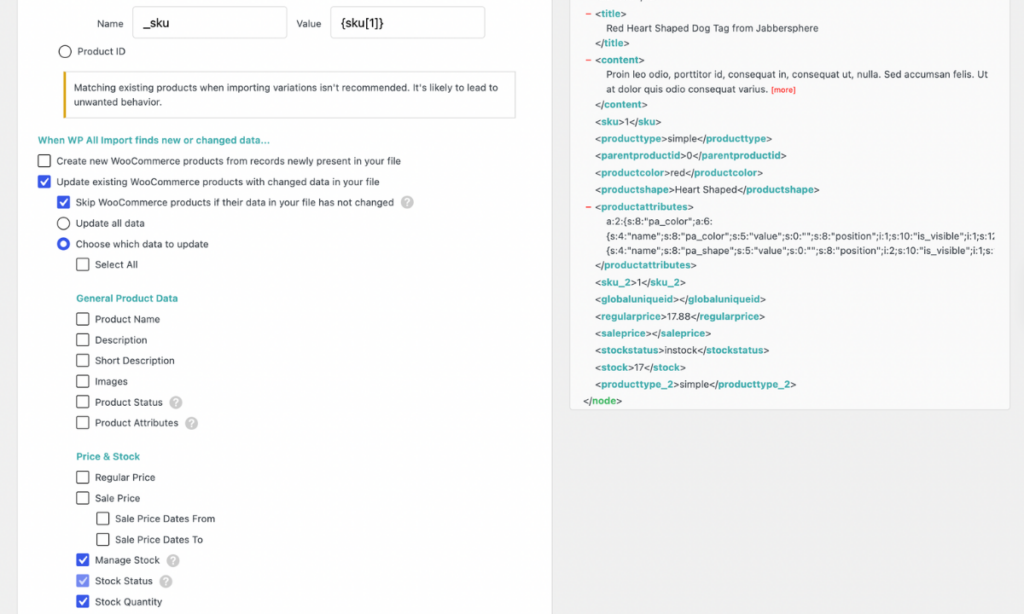The image size is (1024, 614).
Task: Collapse the title XML node
Action: point(588,14)
